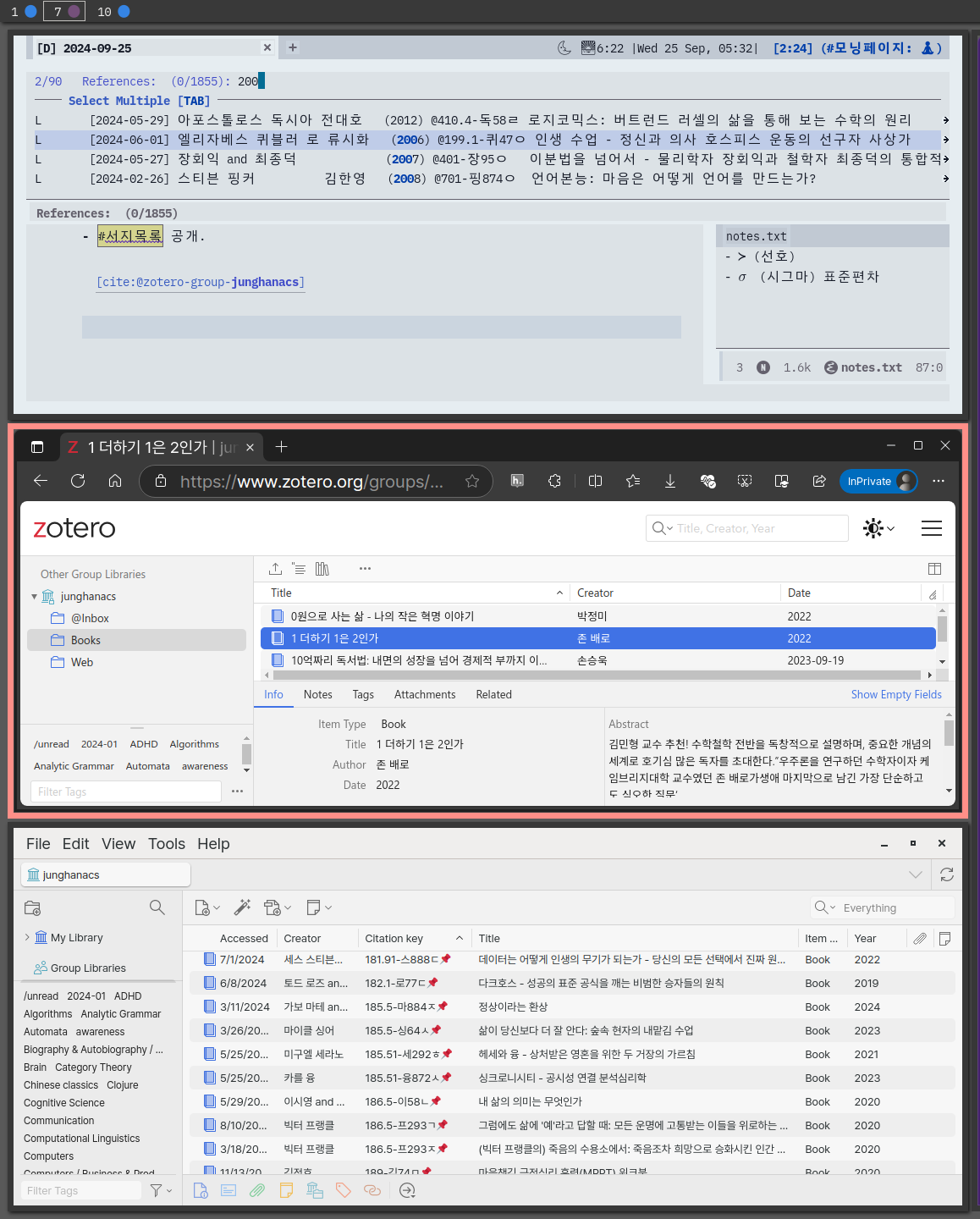Open Help menu in Zotero desktop

coord(213,844)
